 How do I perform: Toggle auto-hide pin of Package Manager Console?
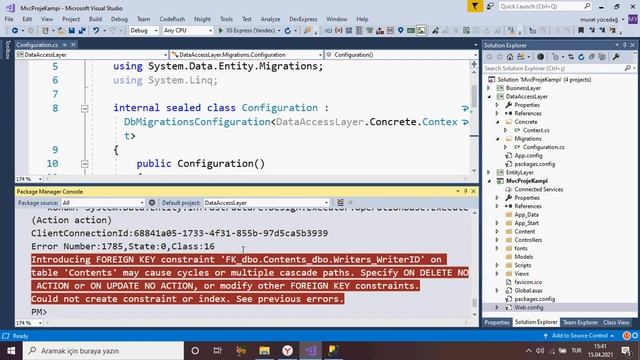(x=465, y=191)
